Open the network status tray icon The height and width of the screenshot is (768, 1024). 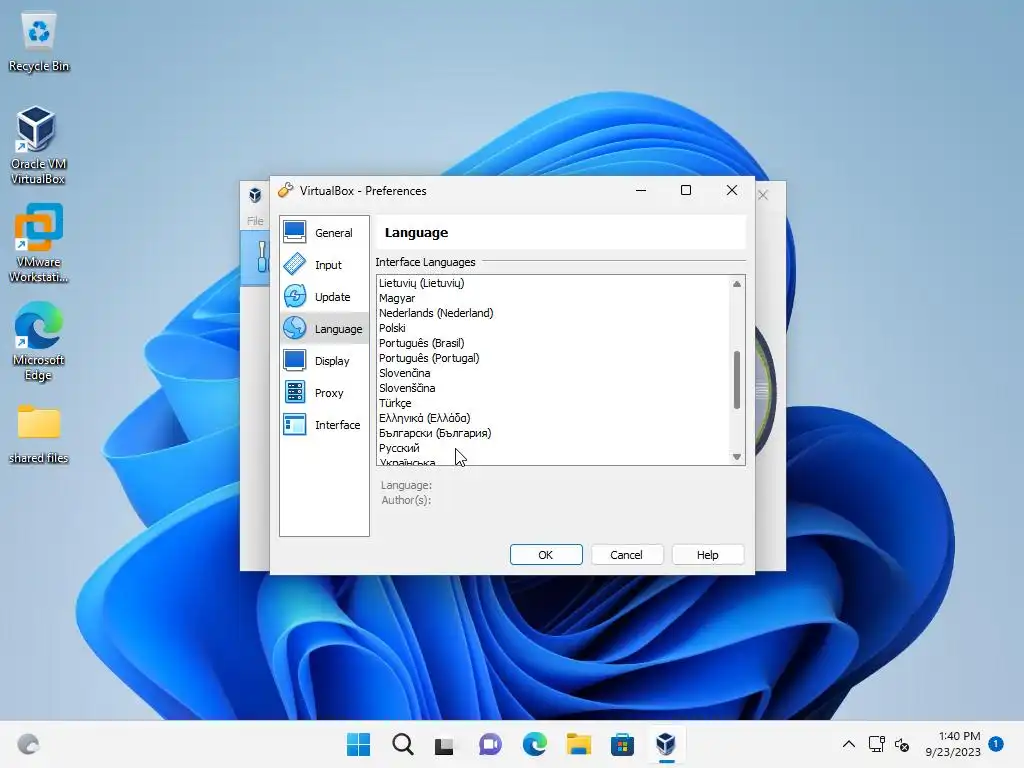(x=876, y=744)
